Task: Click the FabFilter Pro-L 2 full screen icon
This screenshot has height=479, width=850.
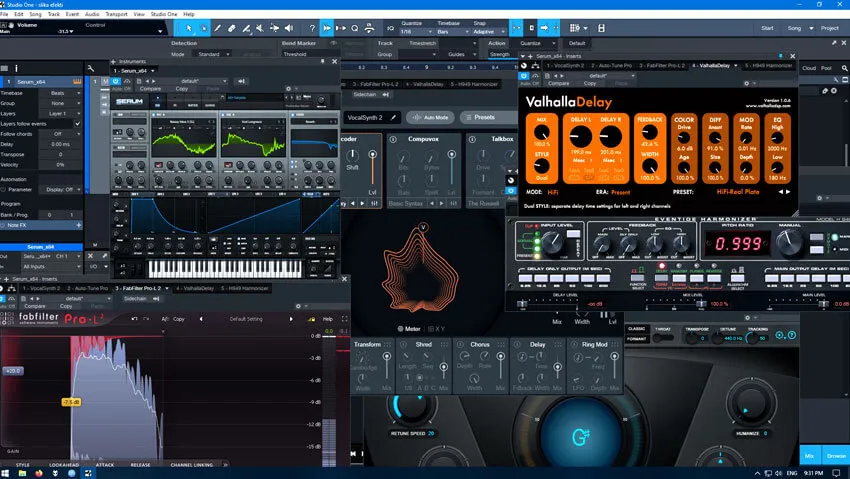Action: click(x=344, y=319)
